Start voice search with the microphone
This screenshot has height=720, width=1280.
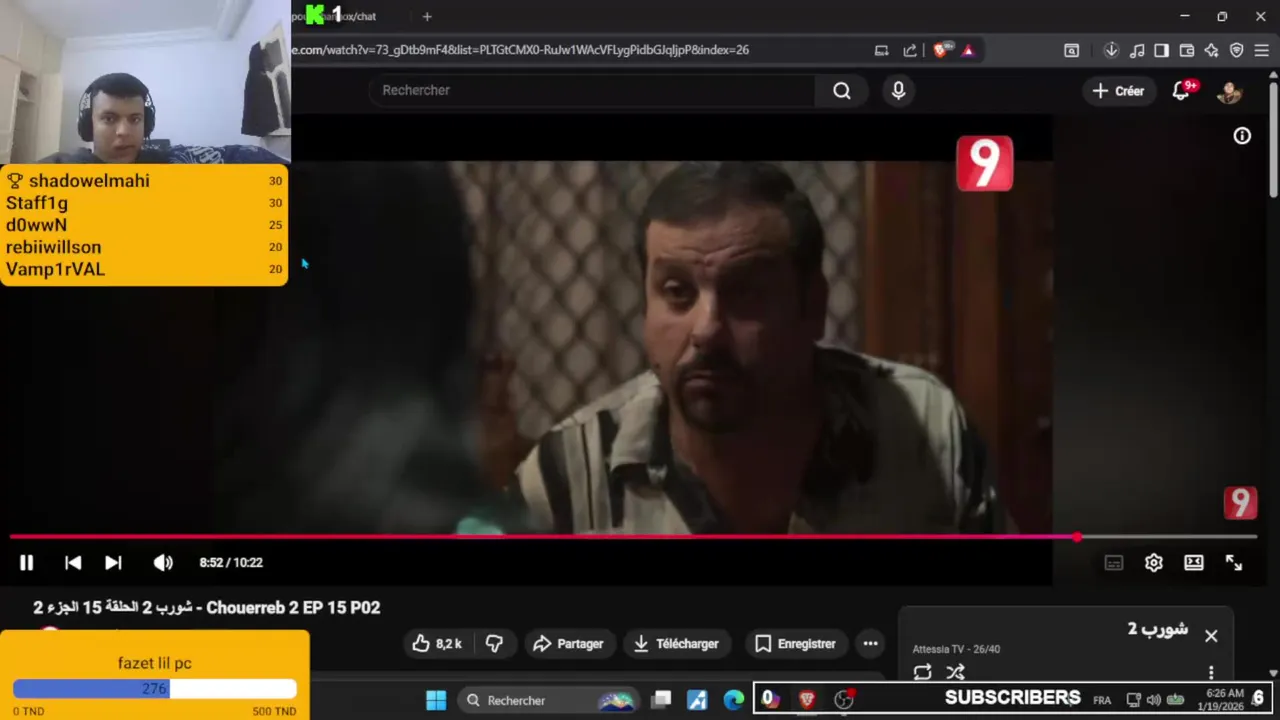pyautogui.click(x=898, y=91)
